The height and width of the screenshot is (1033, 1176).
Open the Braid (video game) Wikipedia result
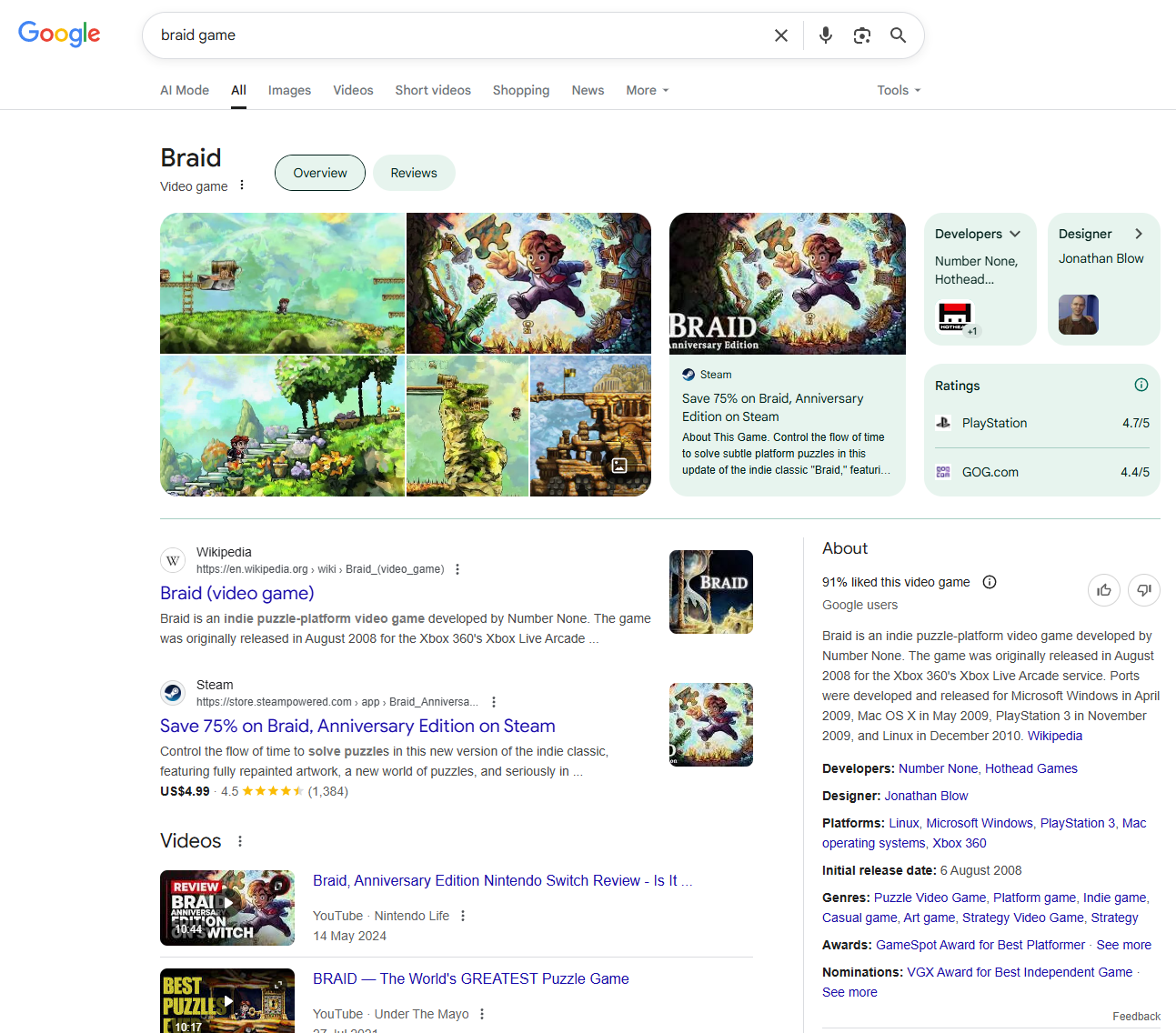pyautogui.click(x=237, y=593)
